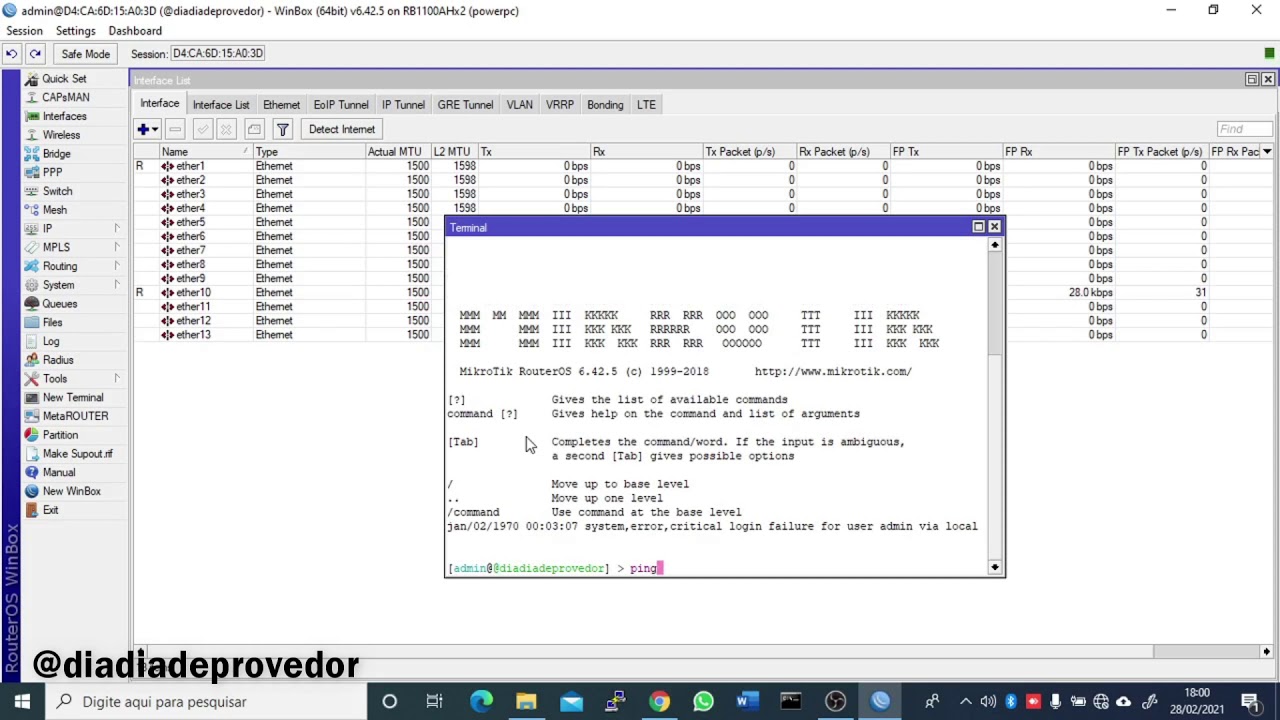Switch to the VLAN tab
Screen dimensions: 1280x720
pos(519,105)
